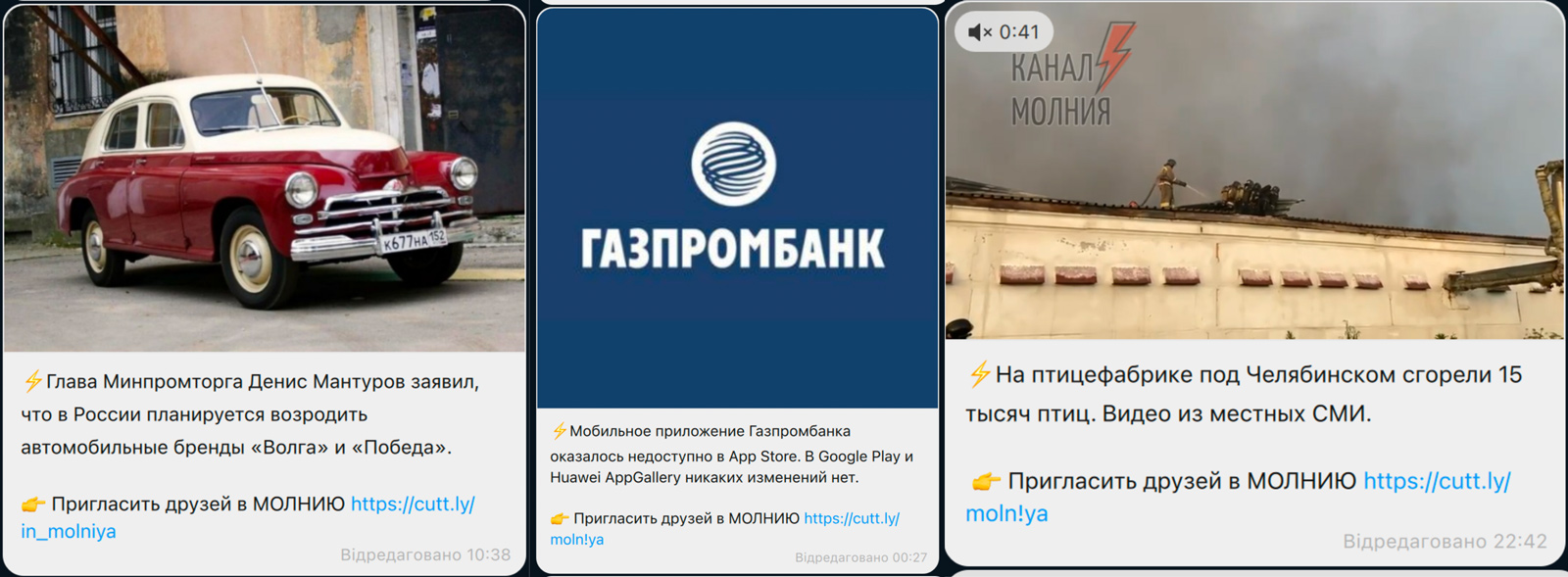The width and height of the screenshot is (1568, 577).
Task: Click the Відредаговано 22:42 timestamp
Action: [1445, 542]
